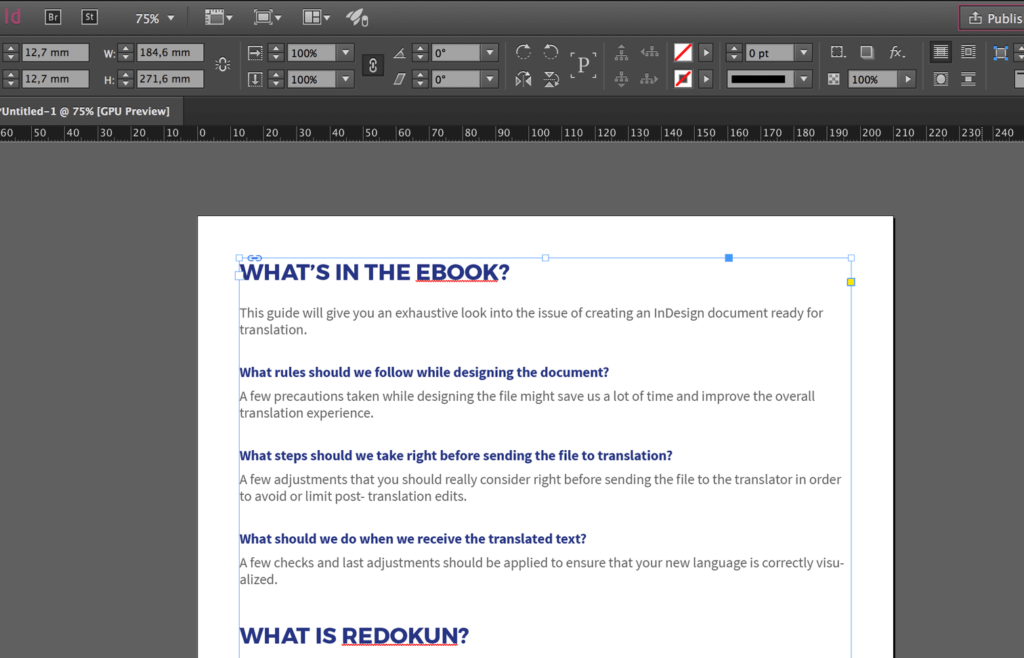The image size is (1024, 658).
Task: Open the Scale X percentage dropdown
Action: tap(345, 53)
